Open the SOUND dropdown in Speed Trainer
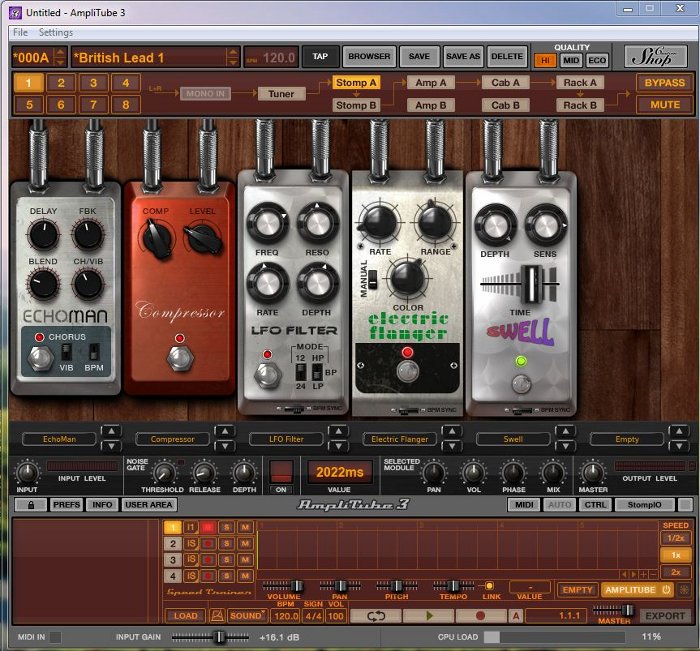This screenshot has width=700, height=651. coord(247,616)
